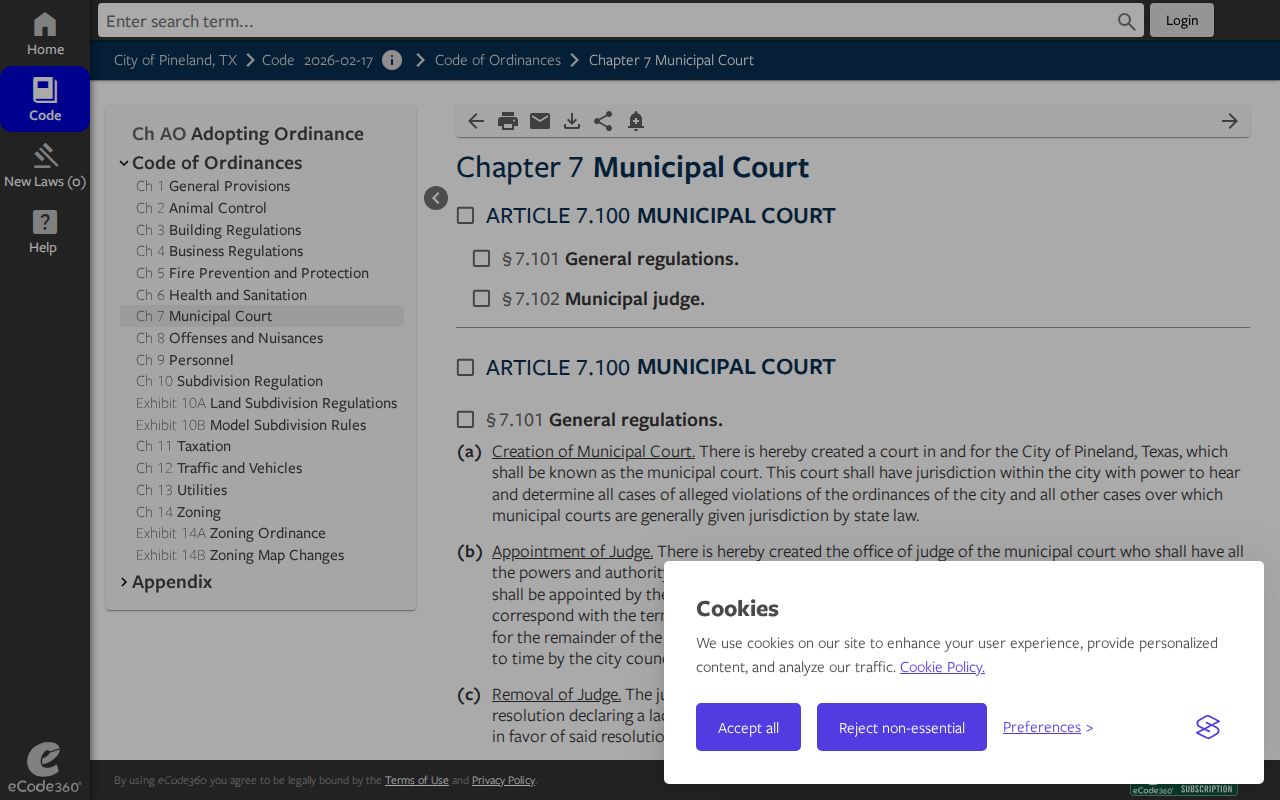Go to previous section arrow
The width and height of the screenshot is (1280, 800).
(x=476, y=121)
